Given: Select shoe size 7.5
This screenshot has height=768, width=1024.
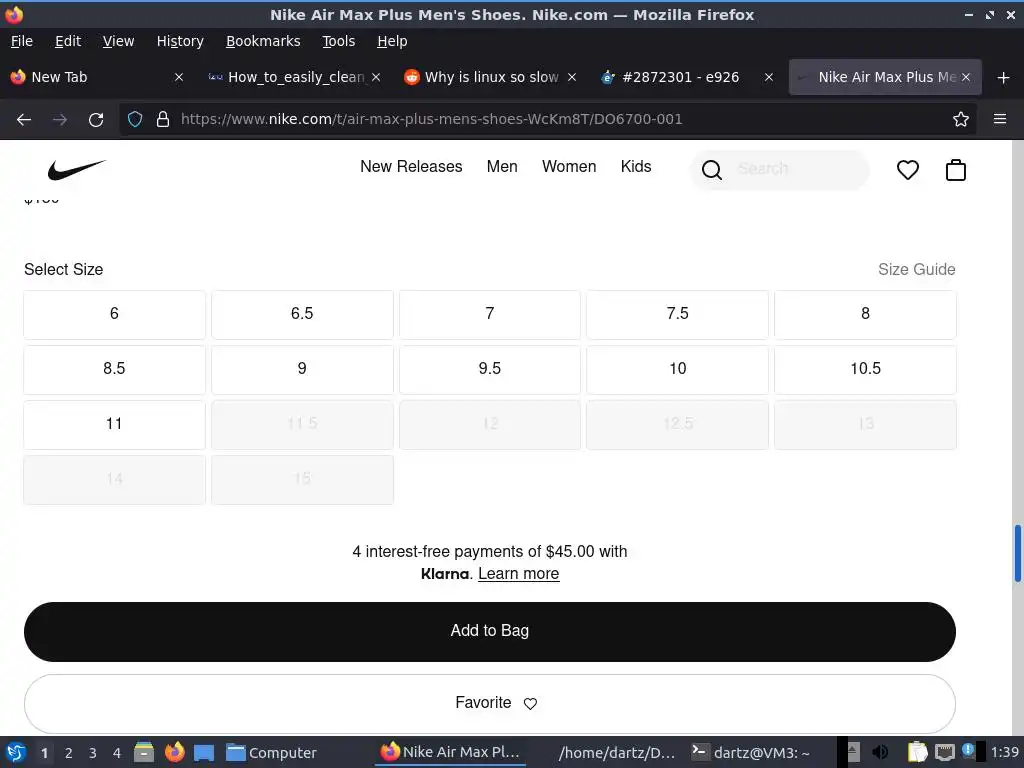Looking at the screenshot, I should (677, 314).
